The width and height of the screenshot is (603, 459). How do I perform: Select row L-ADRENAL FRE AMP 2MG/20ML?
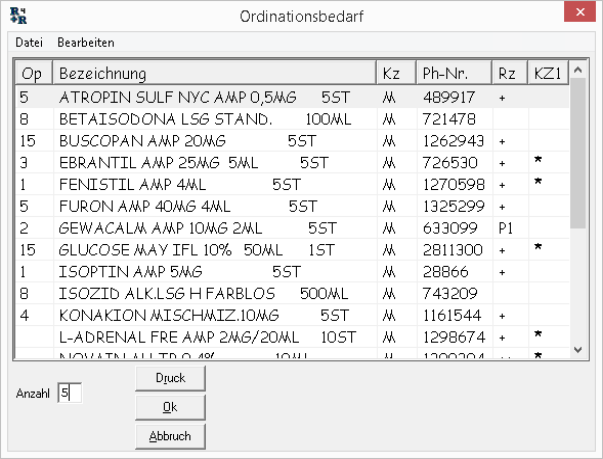pos(292,338)
